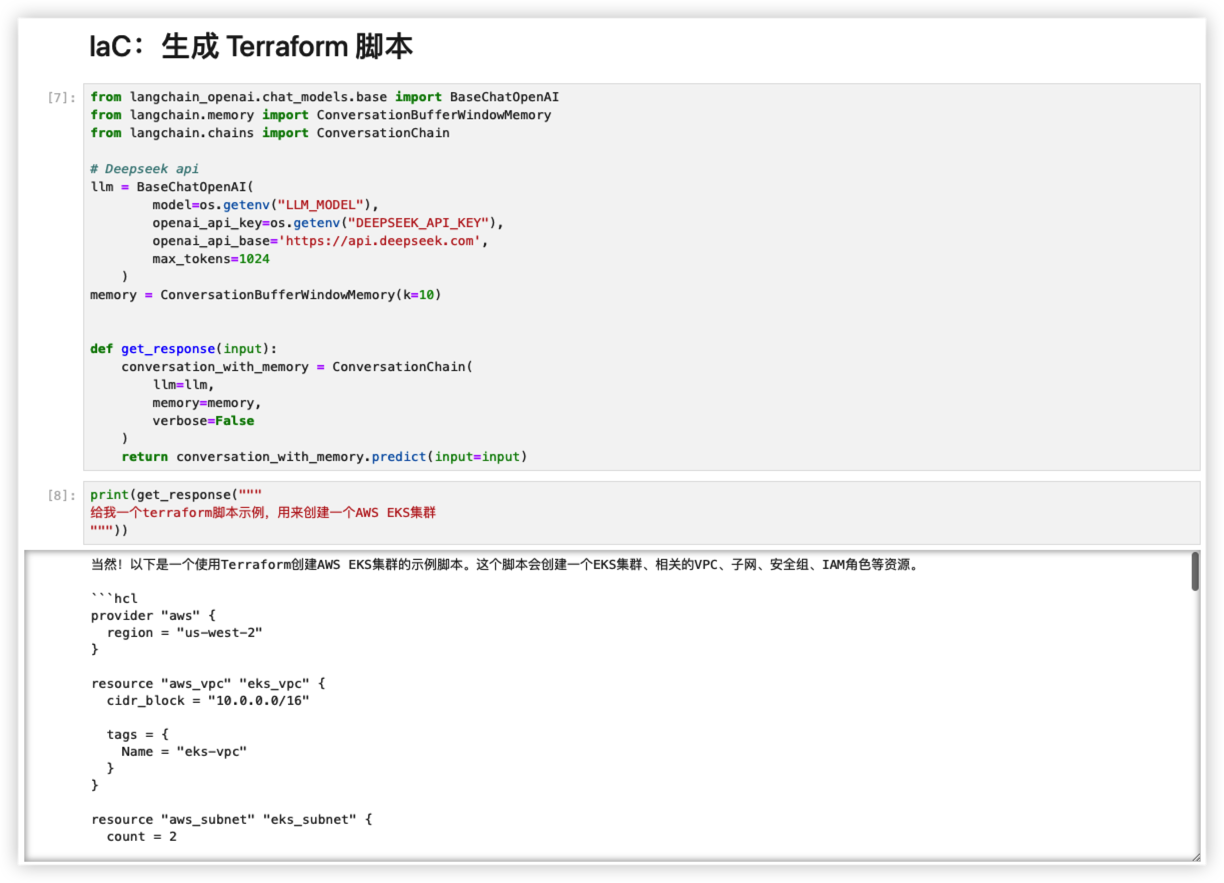The height and width of the screenshot is (883, 1224).
Task: Select cell by clicking the [7]: prompt
Action: (x=61, y=98)
